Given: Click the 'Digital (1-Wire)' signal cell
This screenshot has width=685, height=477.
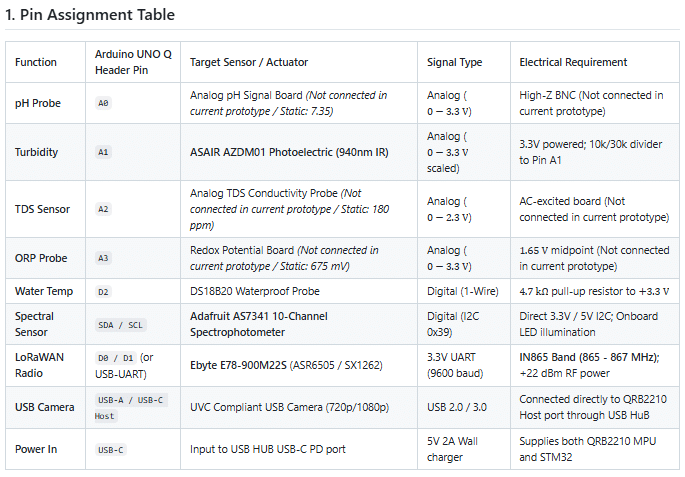Looking at the screenshot, I should 464,291.
